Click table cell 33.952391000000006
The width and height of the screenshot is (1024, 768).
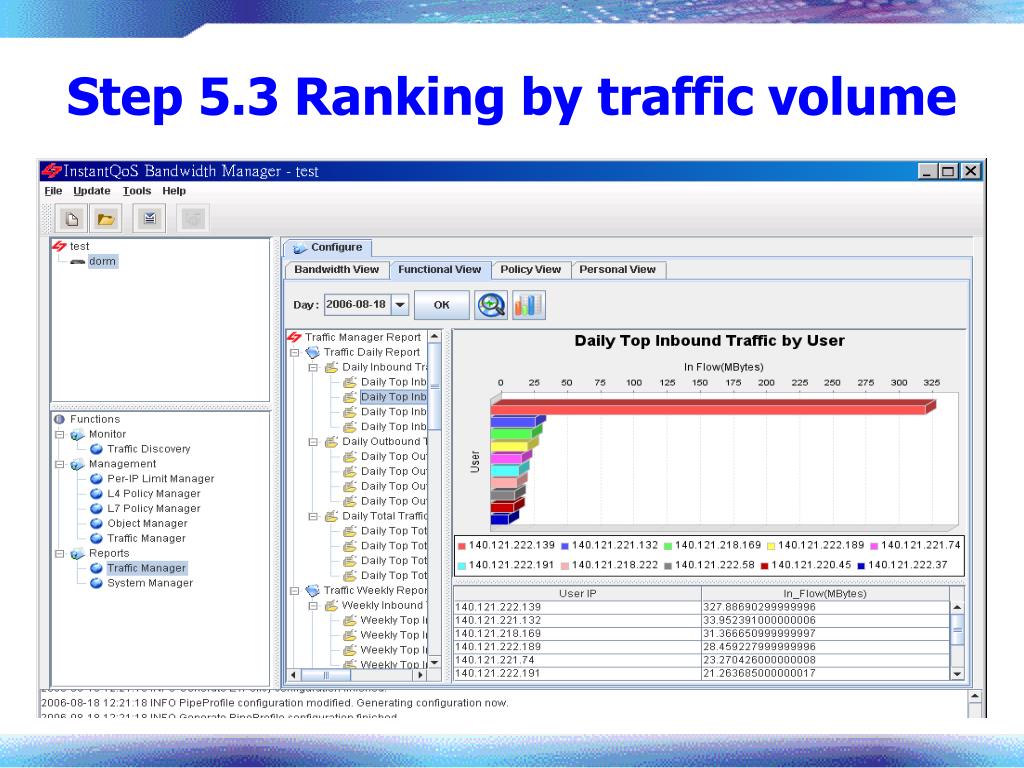(825, 620)
